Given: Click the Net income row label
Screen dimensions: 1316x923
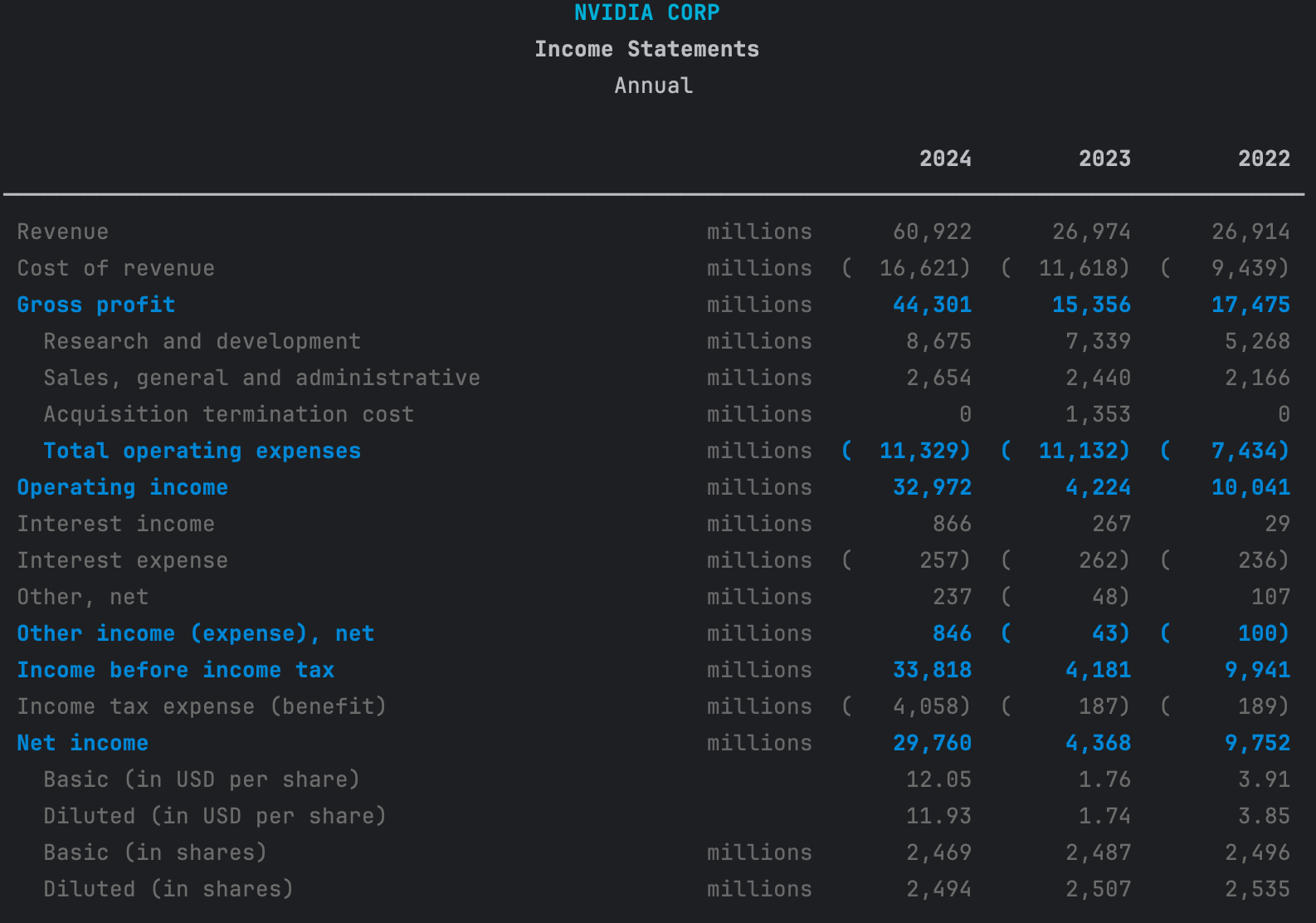Looking at the screenshot, I should [x=83, y=743].
